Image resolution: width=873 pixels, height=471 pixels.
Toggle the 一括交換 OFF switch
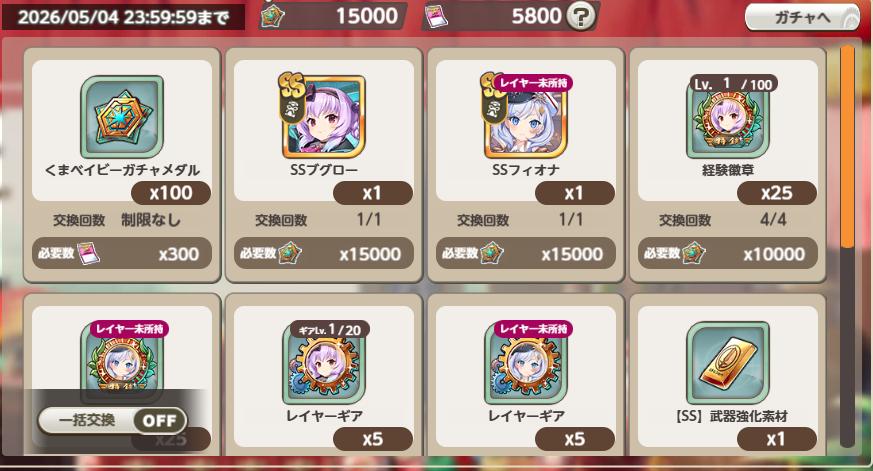pos(112,420)
